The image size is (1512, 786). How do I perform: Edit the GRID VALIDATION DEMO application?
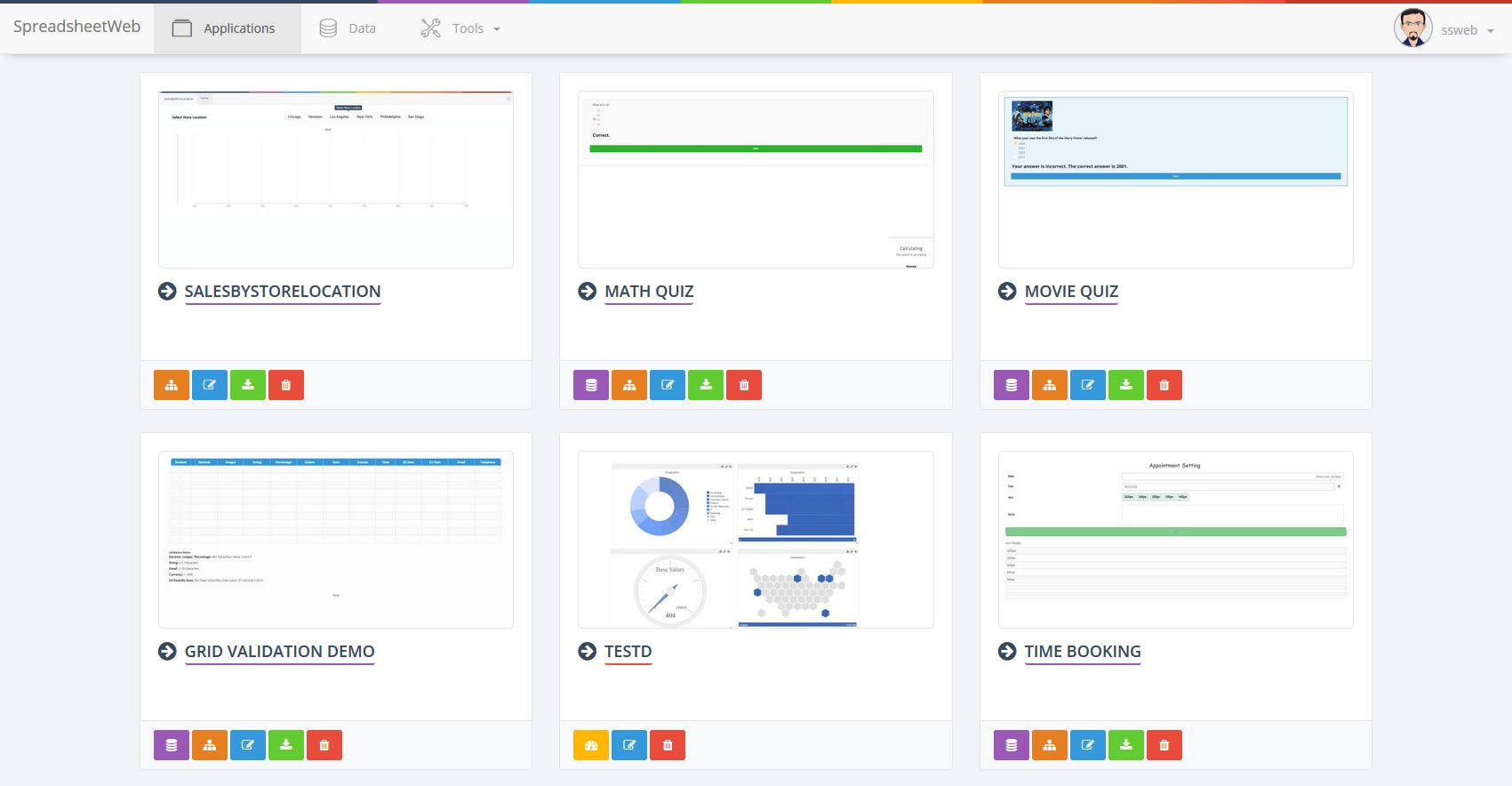point(248,745)
